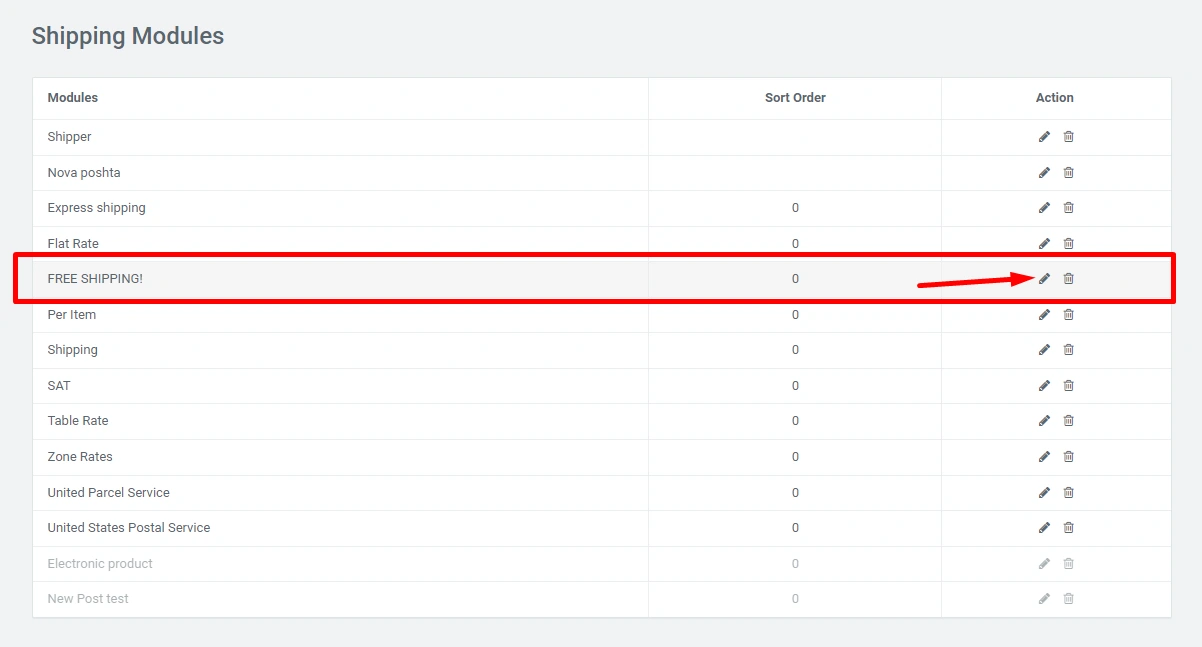
Task: Edit the Shipper module
Action: (x=1044, y=137)
